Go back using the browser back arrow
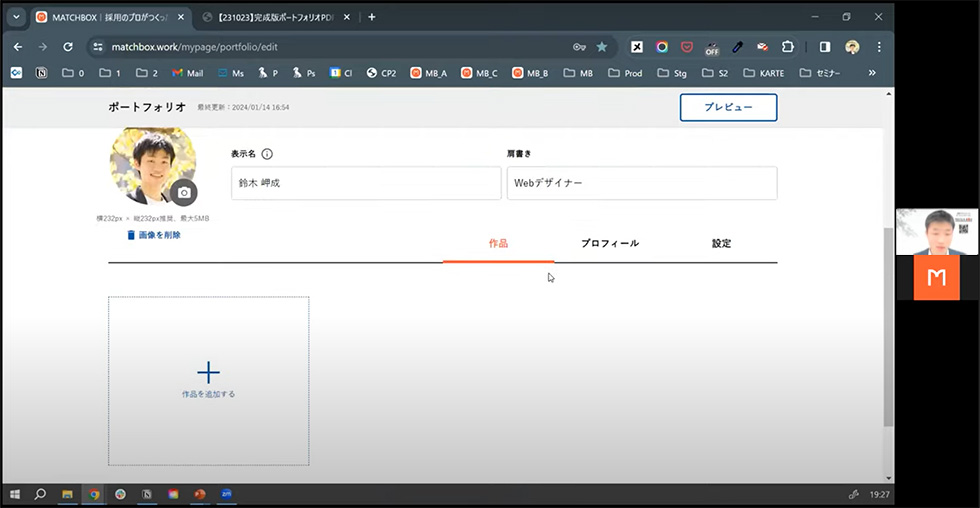 [18, 47]
